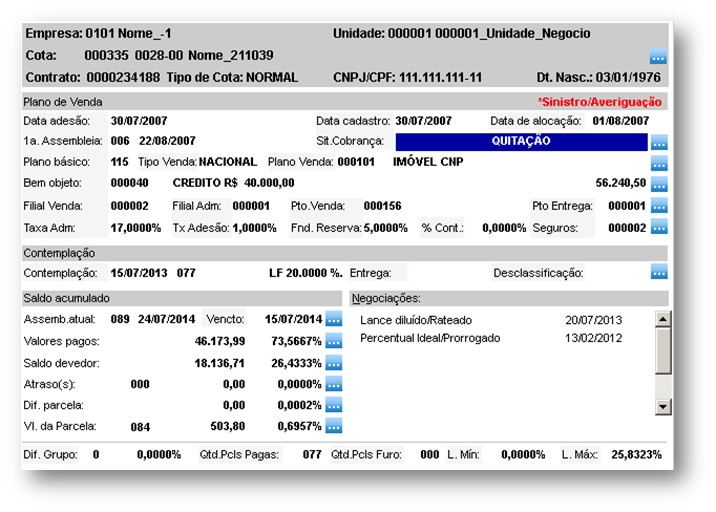Open details button on Vl. da Parcela row
Viewport: 716px width, 512px height.
pyautogui.click(x=334, y=426)
